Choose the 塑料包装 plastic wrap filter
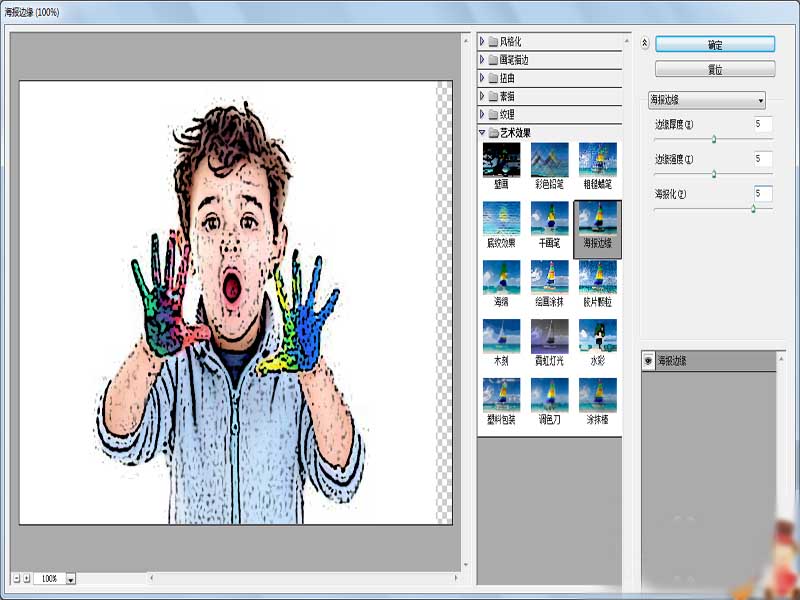 [501, 402]
